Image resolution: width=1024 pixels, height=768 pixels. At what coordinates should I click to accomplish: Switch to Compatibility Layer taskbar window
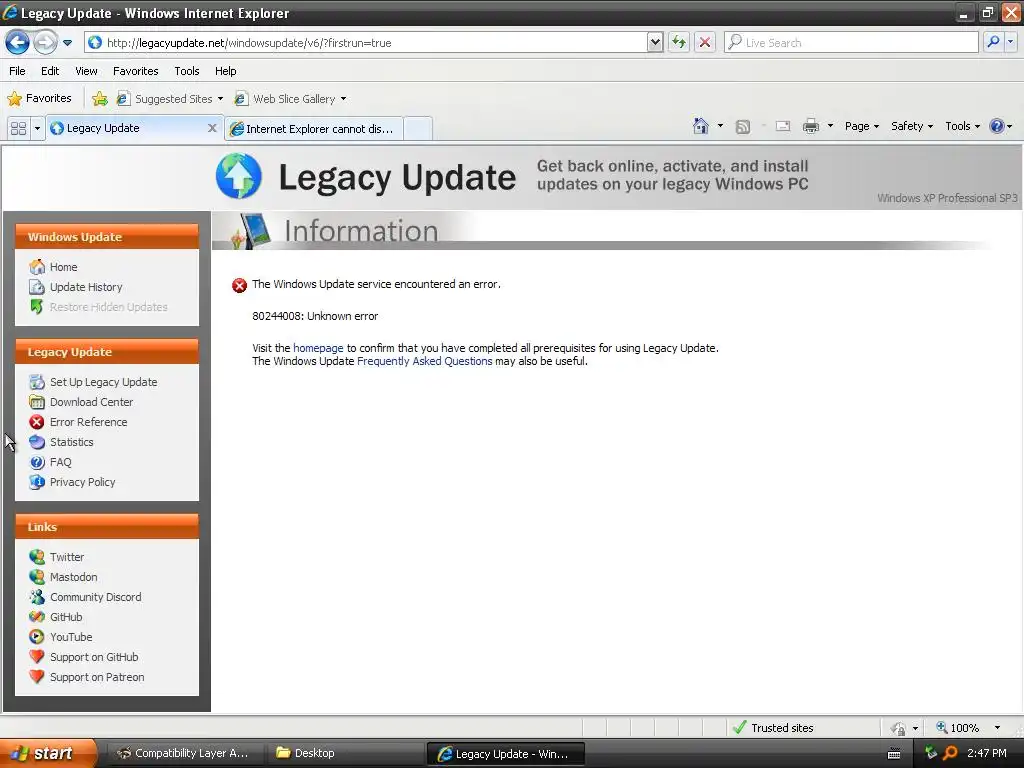coord(184,753)
